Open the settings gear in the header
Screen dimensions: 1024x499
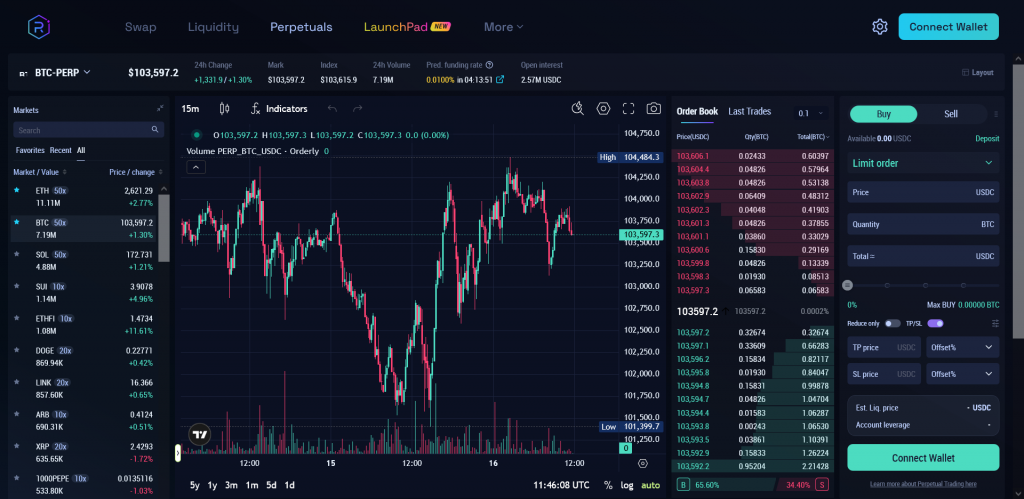click(x=880, y=27)
